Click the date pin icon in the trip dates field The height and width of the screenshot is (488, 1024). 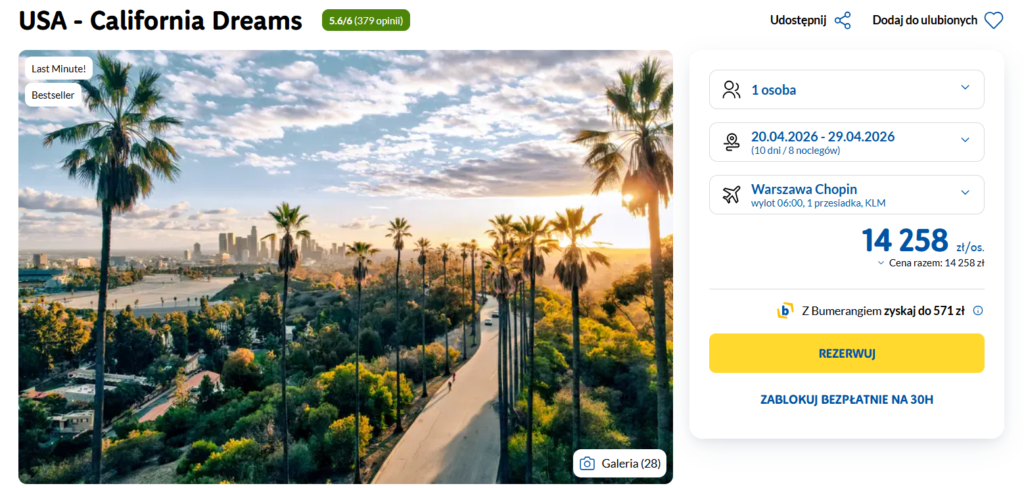click(x=731, y=142)
